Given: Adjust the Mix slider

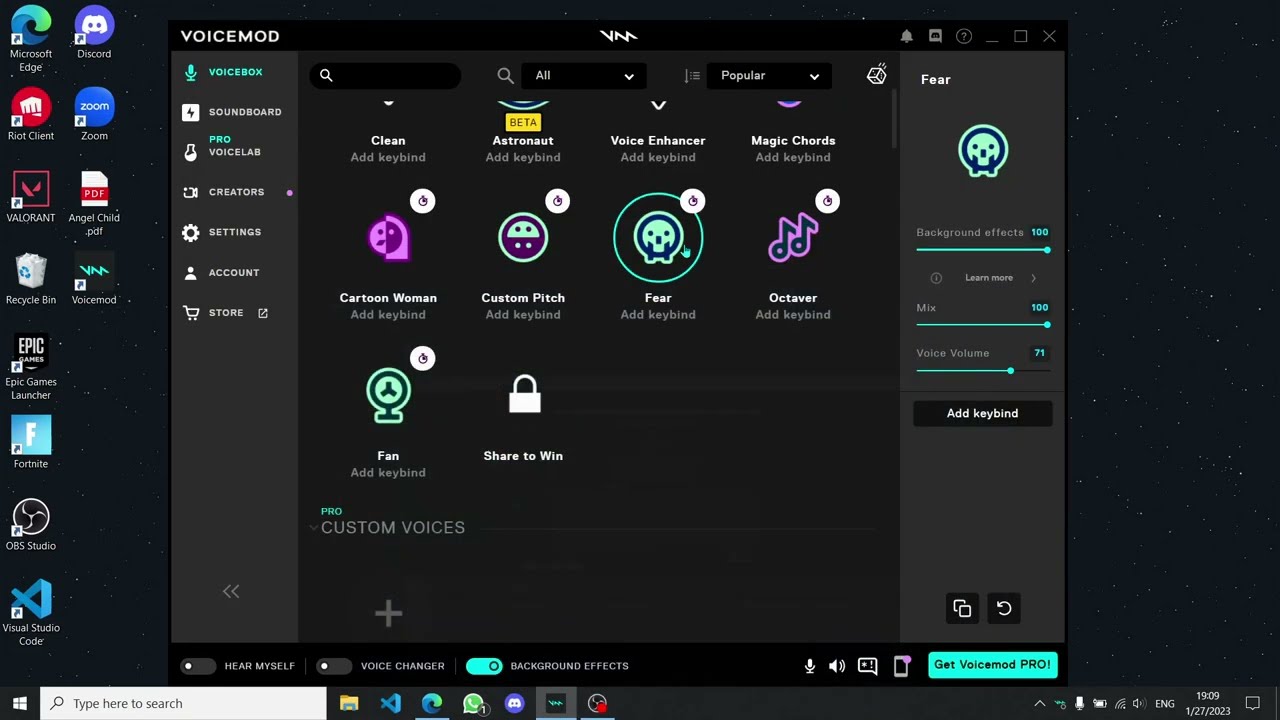Looking at the screenshot, I should coord(983,325).
